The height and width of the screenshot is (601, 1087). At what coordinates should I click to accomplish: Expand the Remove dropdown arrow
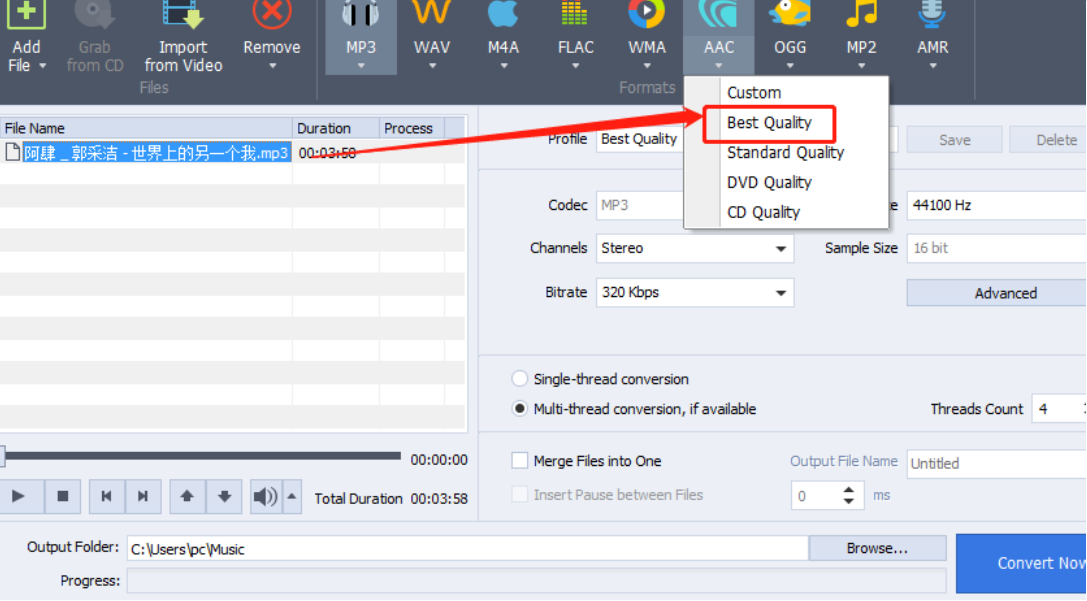tap(272, 67)
